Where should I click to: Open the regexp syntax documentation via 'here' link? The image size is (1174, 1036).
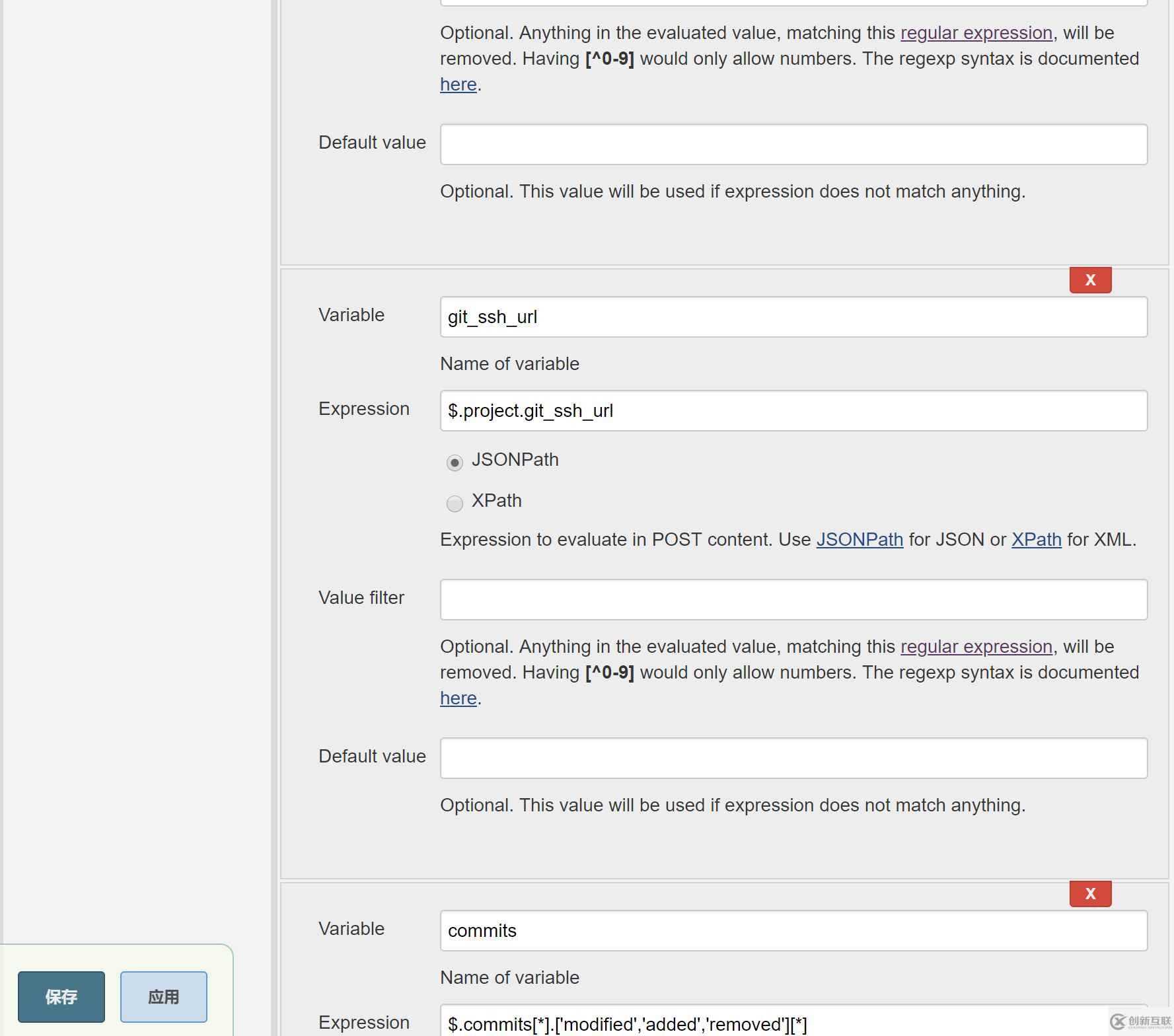[458, 85]
